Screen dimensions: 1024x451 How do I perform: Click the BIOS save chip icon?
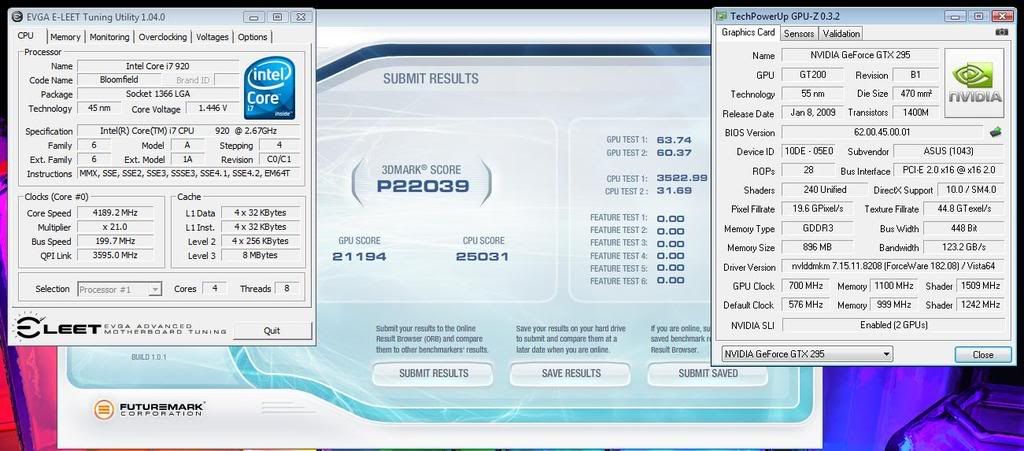coord(996,132)
